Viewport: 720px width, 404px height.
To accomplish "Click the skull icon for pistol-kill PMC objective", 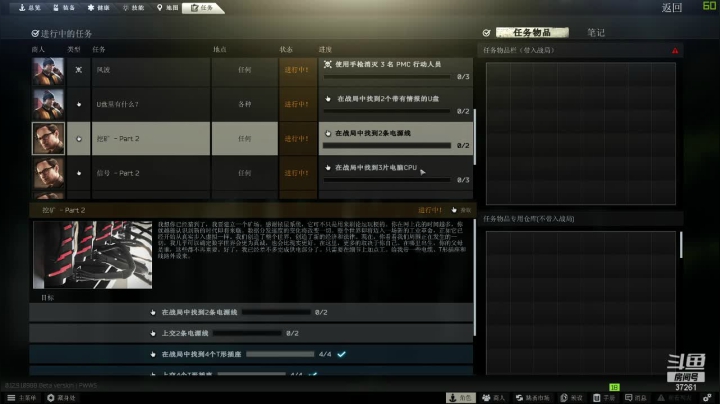I will coord(327,64).
